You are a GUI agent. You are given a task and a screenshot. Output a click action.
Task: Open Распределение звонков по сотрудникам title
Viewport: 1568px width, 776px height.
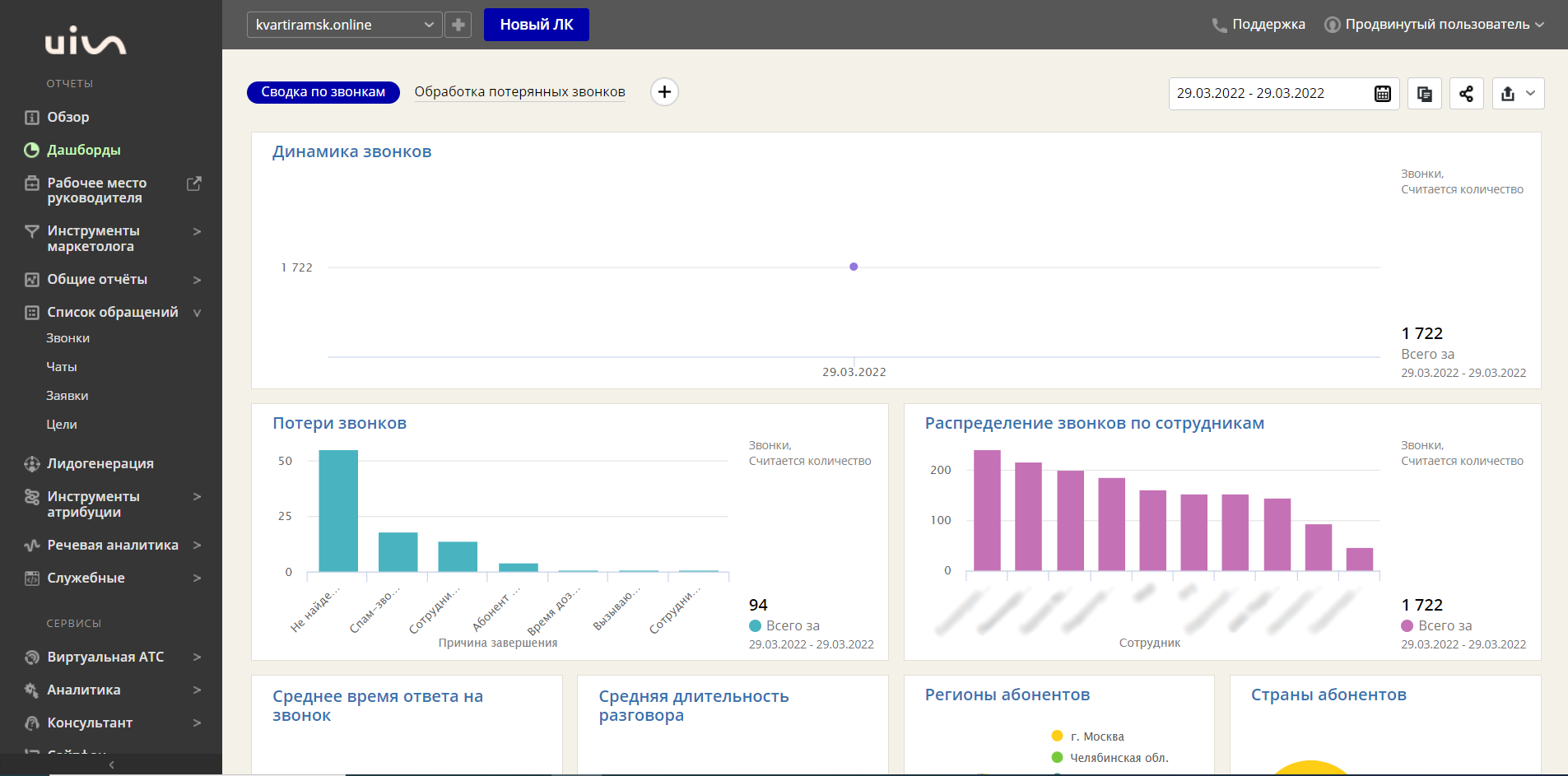click(1094, 424)
